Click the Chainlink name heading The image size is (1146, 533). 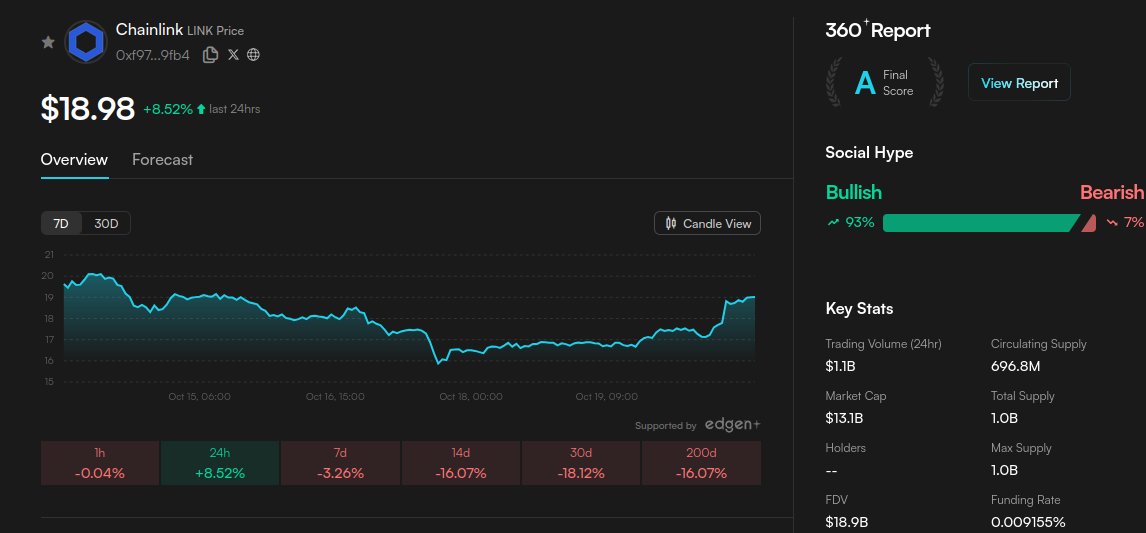tap(150, 30)
